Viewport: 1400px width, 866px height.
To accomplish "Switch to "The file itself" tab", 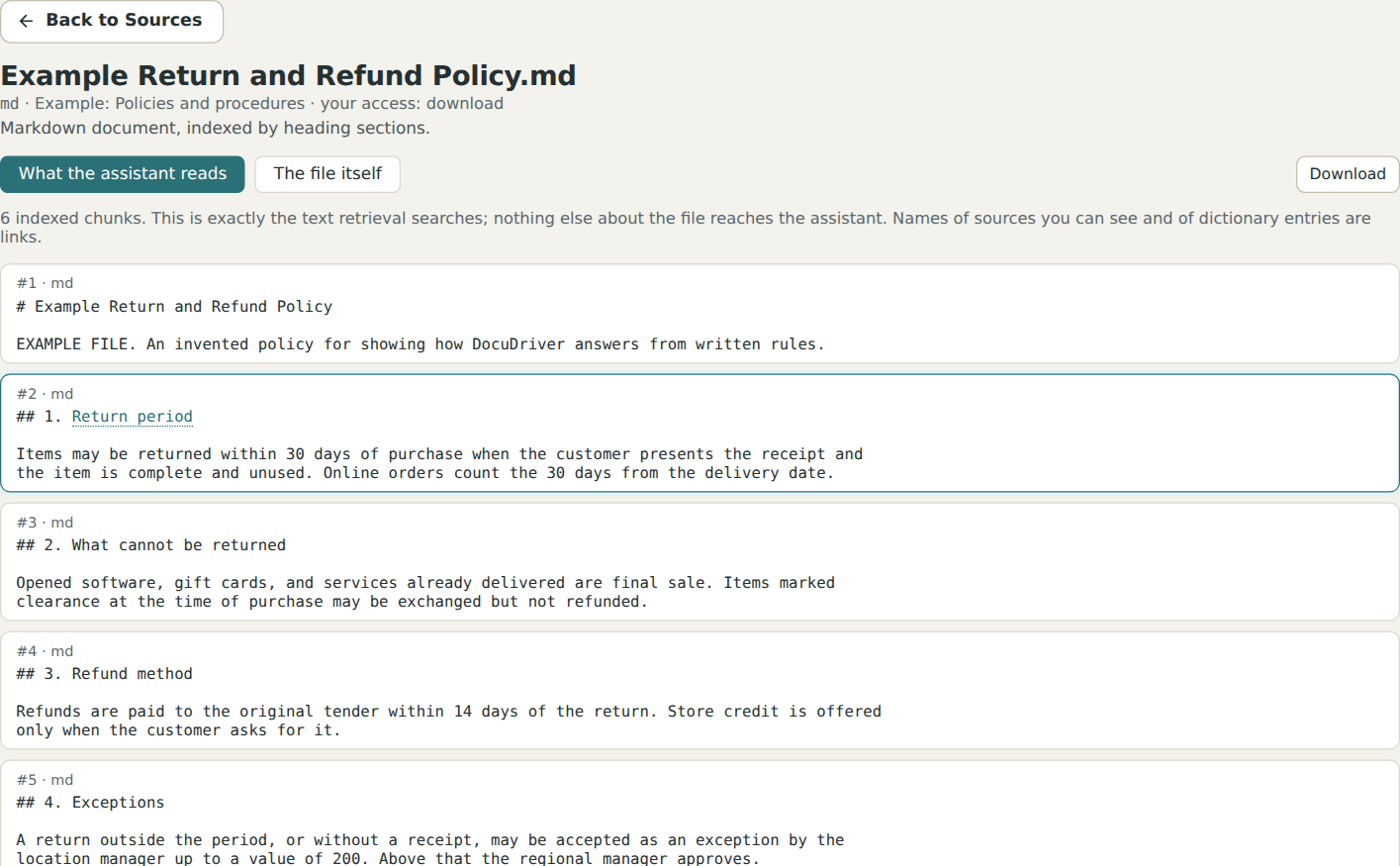I will pyautogui.click(x=327, y=174).
